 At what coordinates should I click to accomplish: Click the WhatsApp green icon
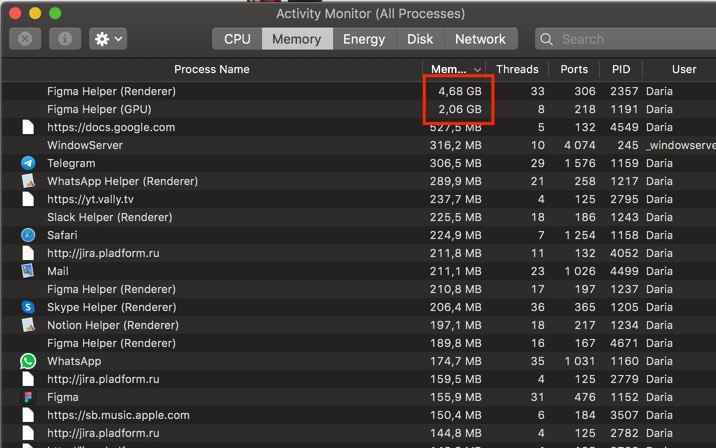point(28,361)
